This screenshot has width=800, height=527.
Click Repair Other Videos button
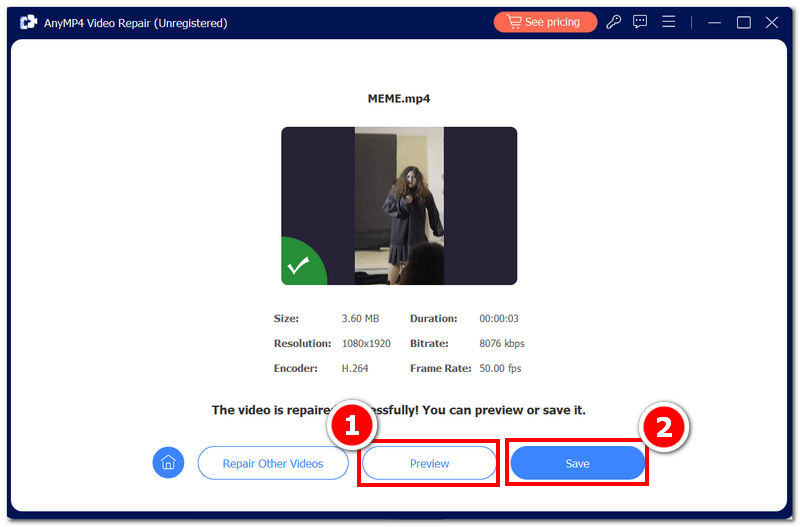[273, 463]
